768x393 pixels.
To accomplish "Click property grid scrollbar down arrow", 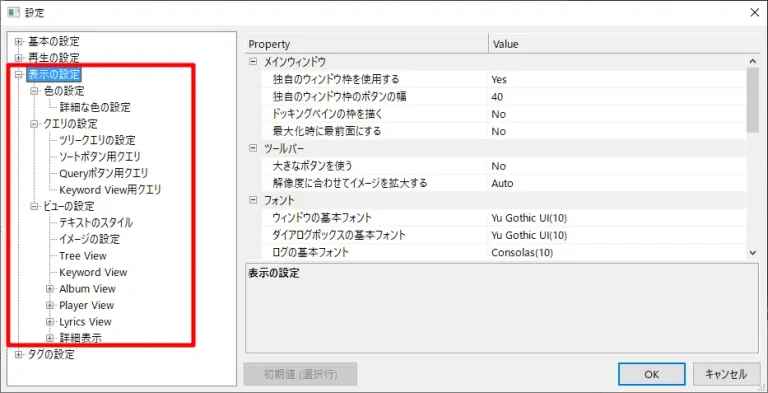I will pos(753,253).
